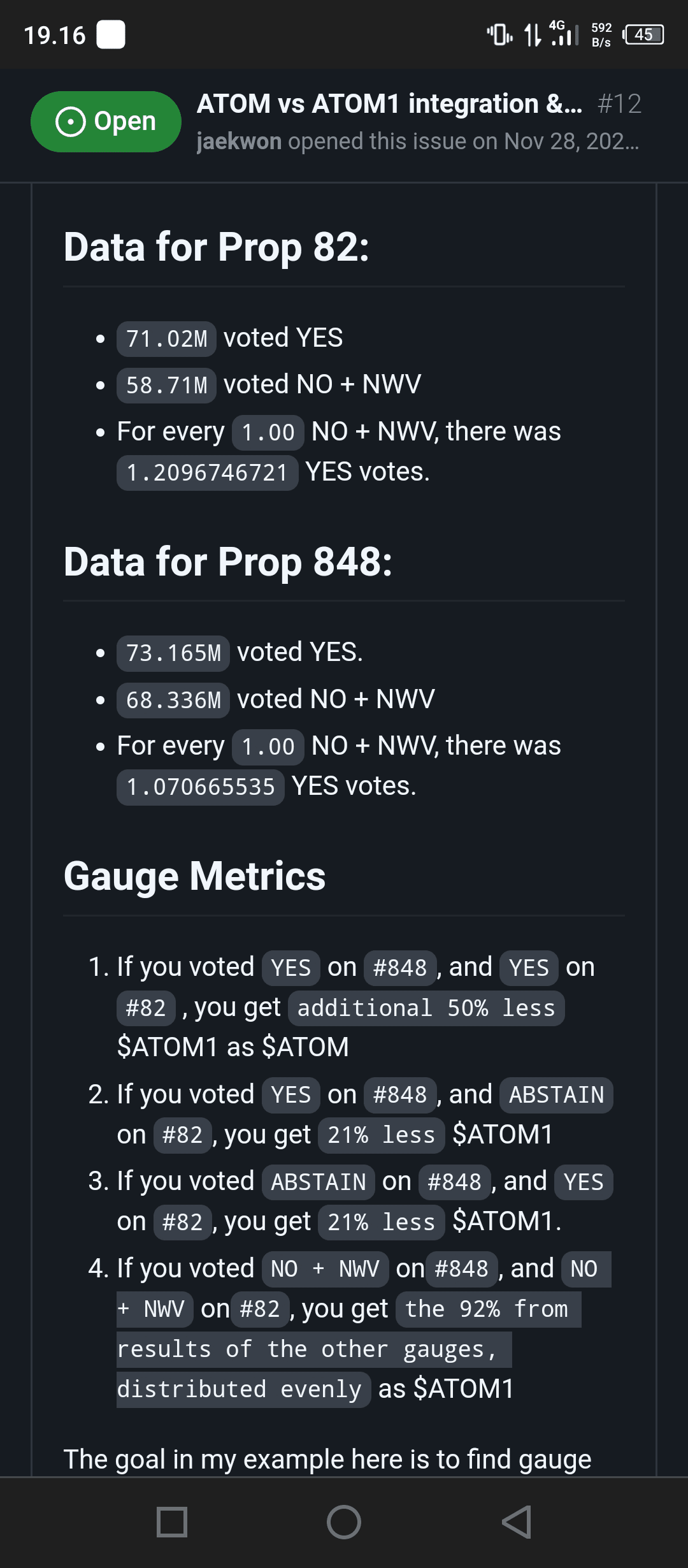Tap the green Open issue status badge
688x1568 pixels.
[106, 121]
